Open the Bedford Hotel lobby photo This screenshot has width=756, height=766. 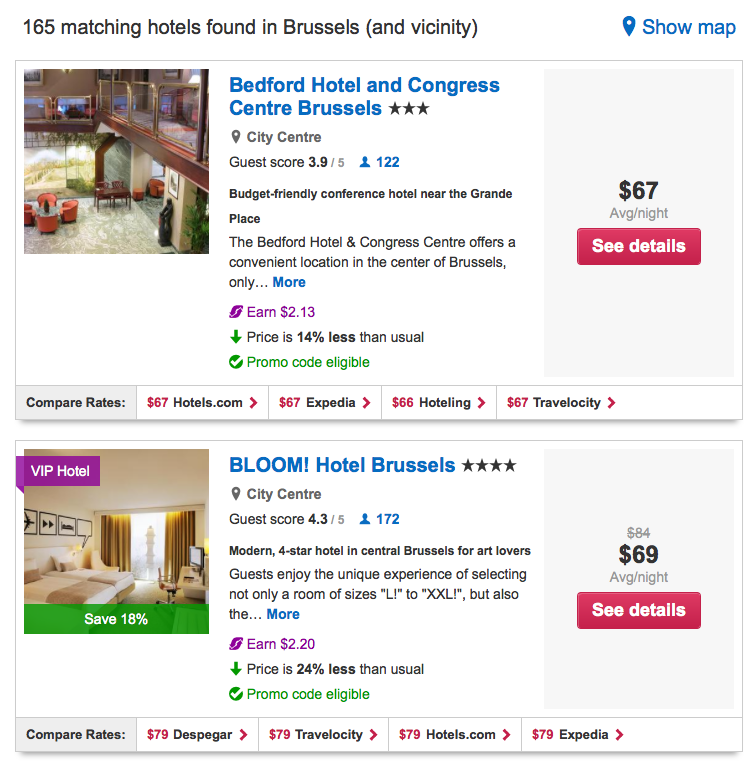click(116, 161)
